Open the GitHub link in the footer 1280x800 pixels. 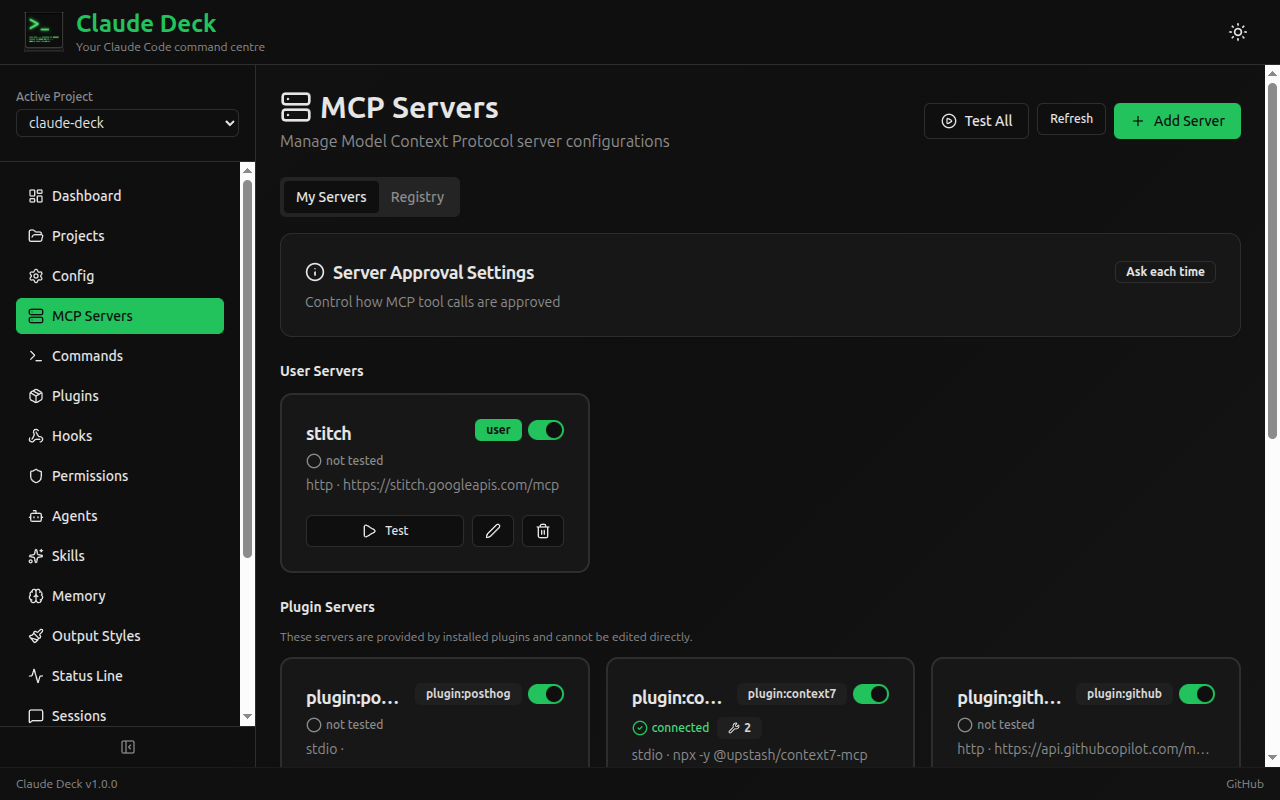[x=1244, y=783]
